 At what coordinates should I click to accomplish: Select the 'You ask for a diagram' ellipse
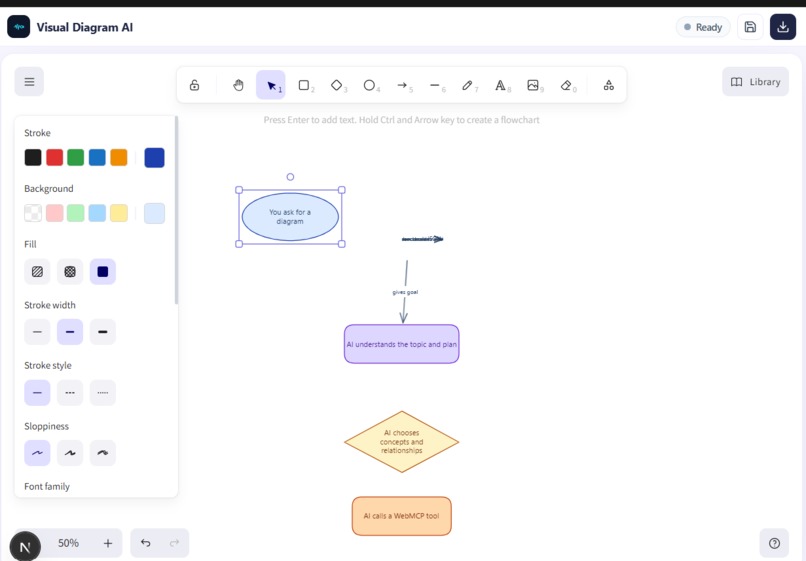pyautogui.click(x=290, y=216)
